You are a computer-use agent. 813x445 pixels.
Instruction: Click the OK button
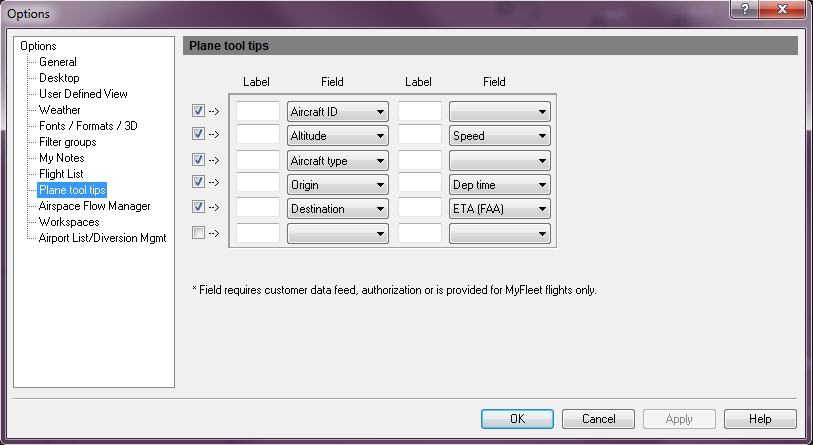click(517, 419)
